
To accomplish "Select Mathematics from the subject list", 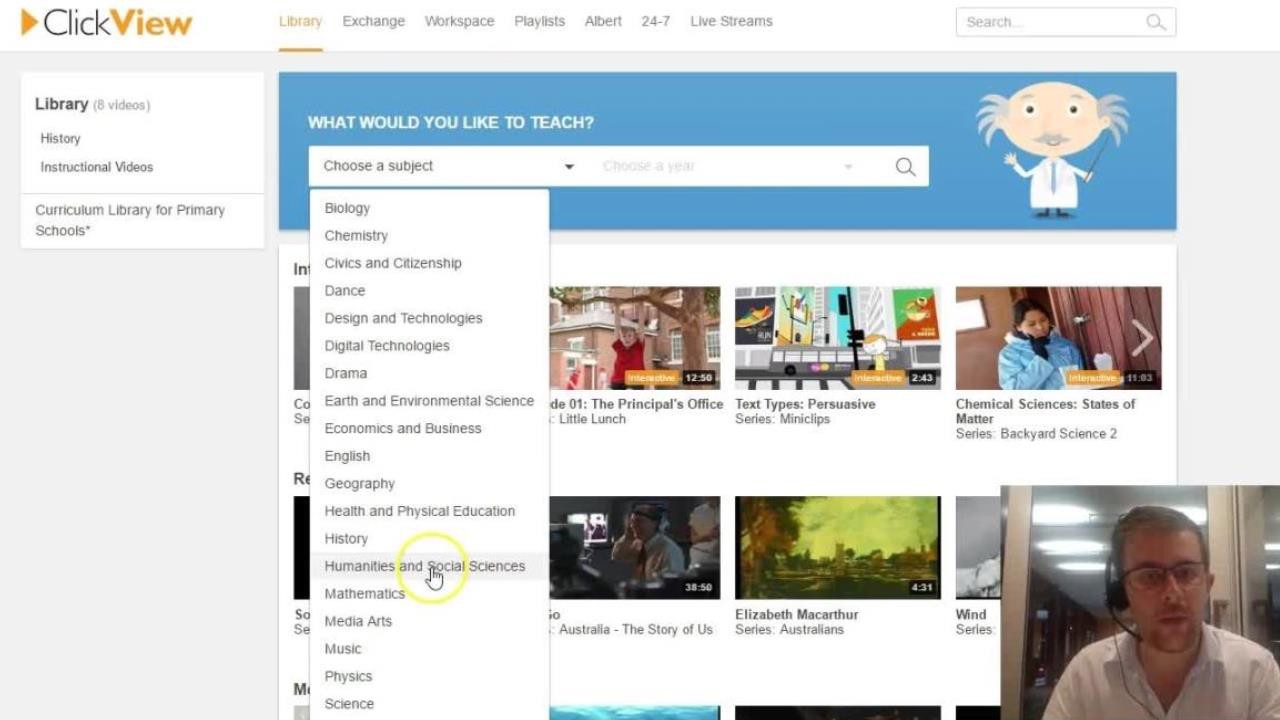I will click(364, 593).
